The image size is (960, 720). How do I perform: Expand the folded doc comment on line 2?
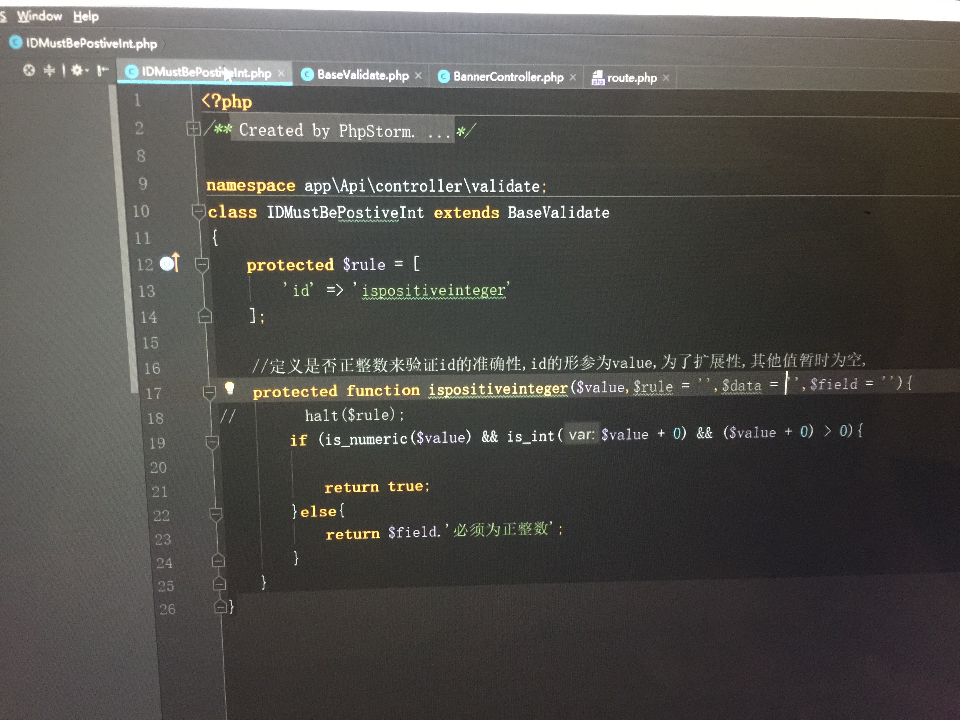click(x=193, y=129)
